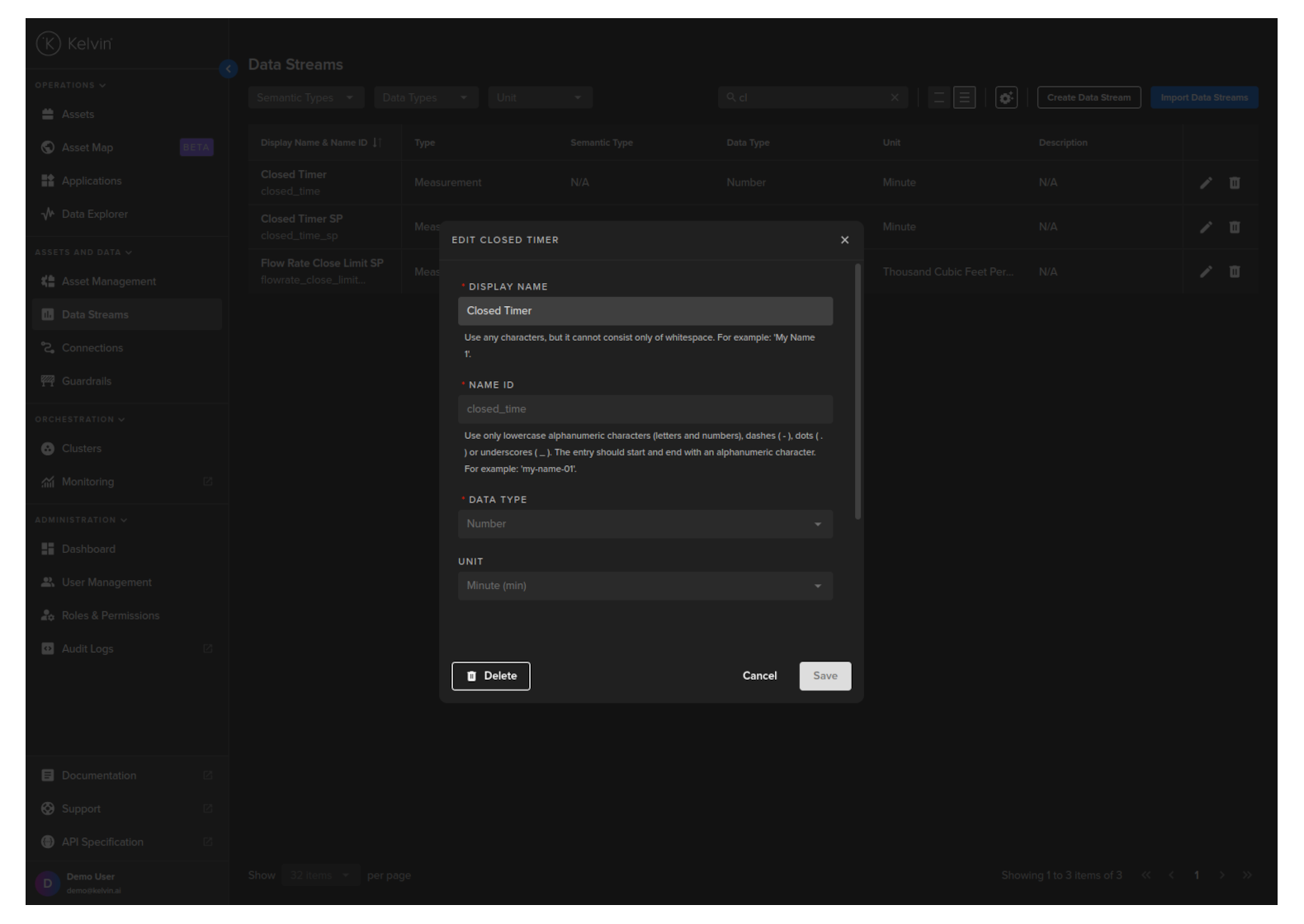Click the Kelvin logo
This screenshot has width=1304, height=924.
(x=74, y=44)
